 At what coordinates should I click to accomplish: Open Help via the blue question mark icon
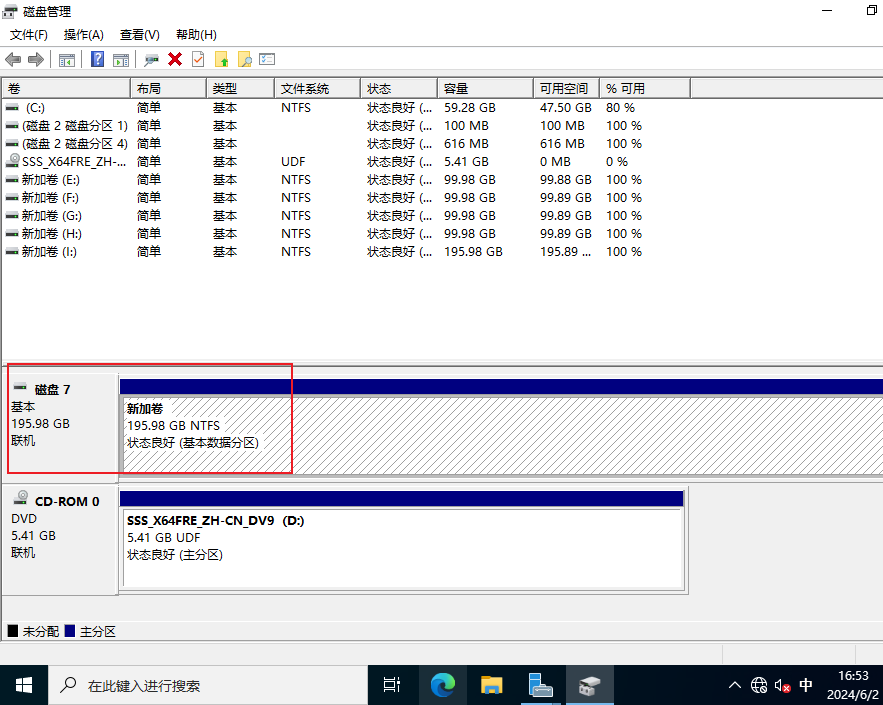click(x=98, y=60)
